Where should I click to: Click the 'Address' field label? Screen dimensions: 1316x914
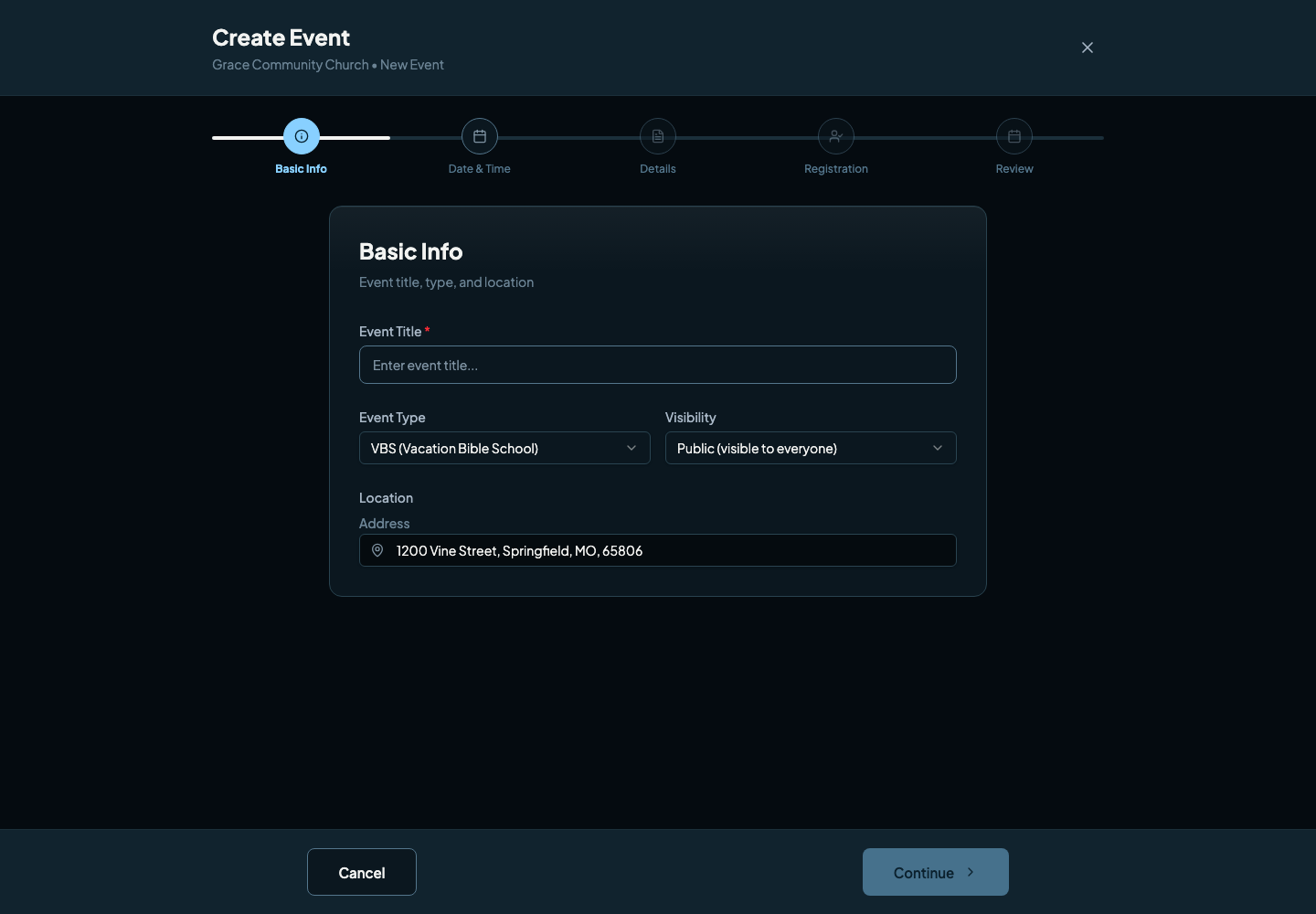[x=385, y=524]
